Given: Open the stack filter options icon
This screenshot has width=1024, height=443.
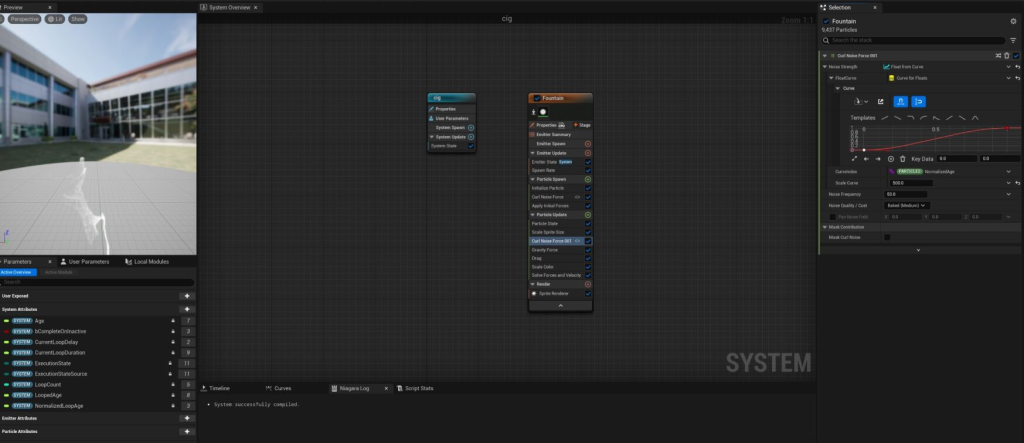Looking at the screenshot, I should coord(1013,40).
